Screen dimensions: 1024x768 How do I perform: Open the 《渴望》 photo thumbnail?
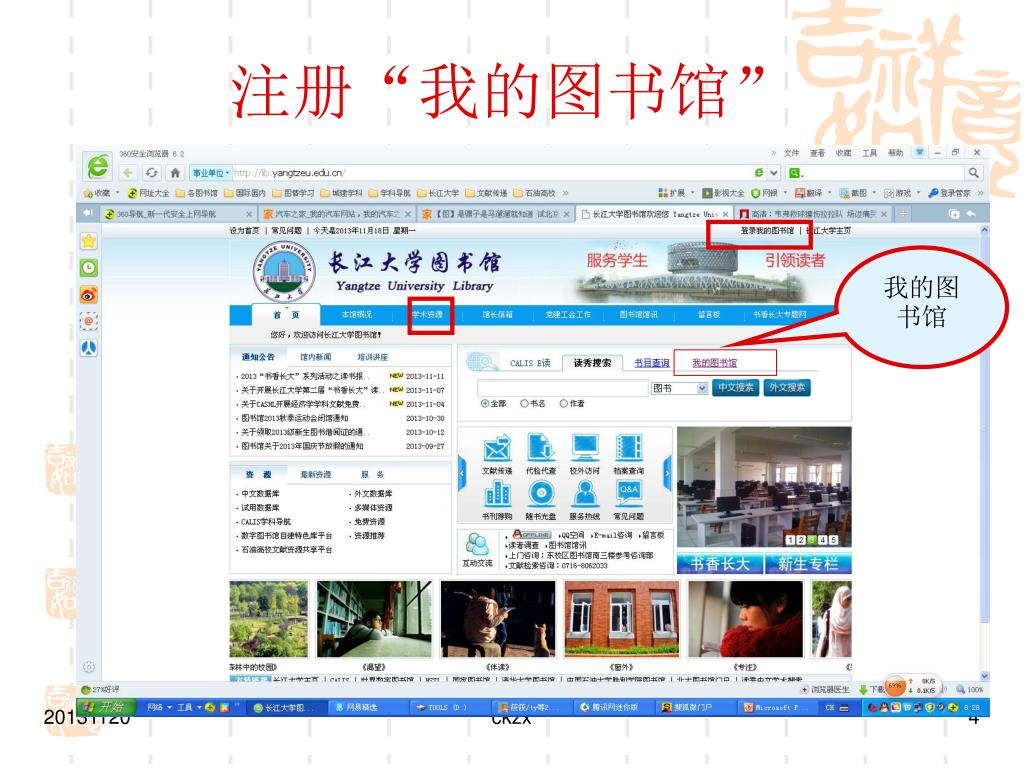point(374,619)
